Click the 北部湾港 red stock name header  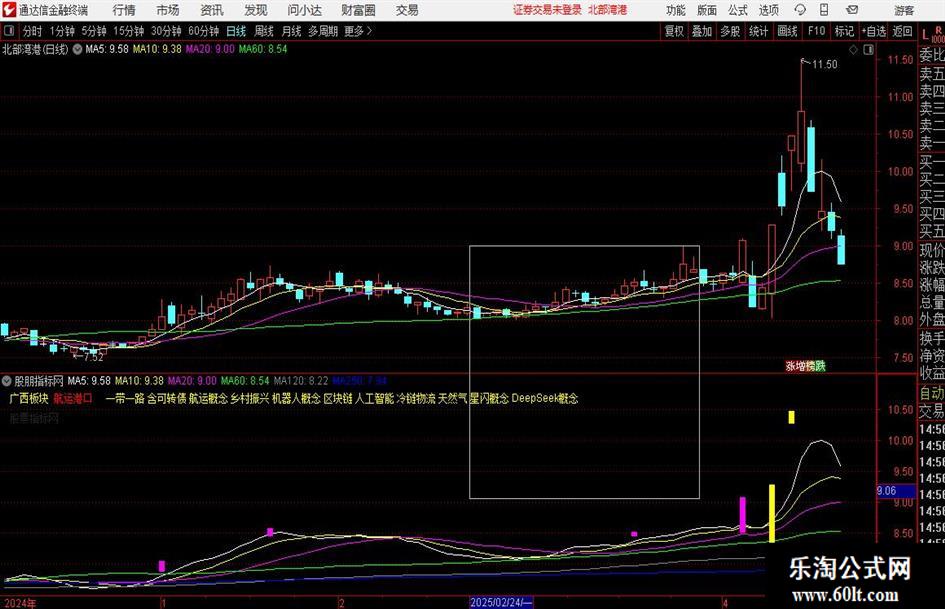click(608, 10)
